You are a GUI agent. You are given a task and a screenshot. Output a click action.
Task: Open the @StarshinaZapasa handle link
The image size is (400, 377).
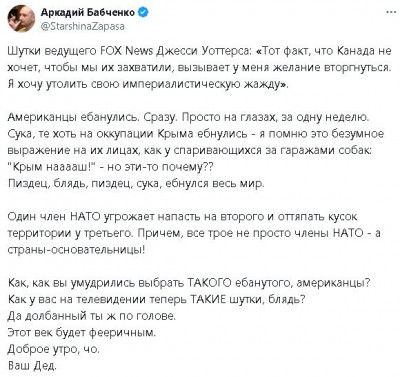click(83, 26)
